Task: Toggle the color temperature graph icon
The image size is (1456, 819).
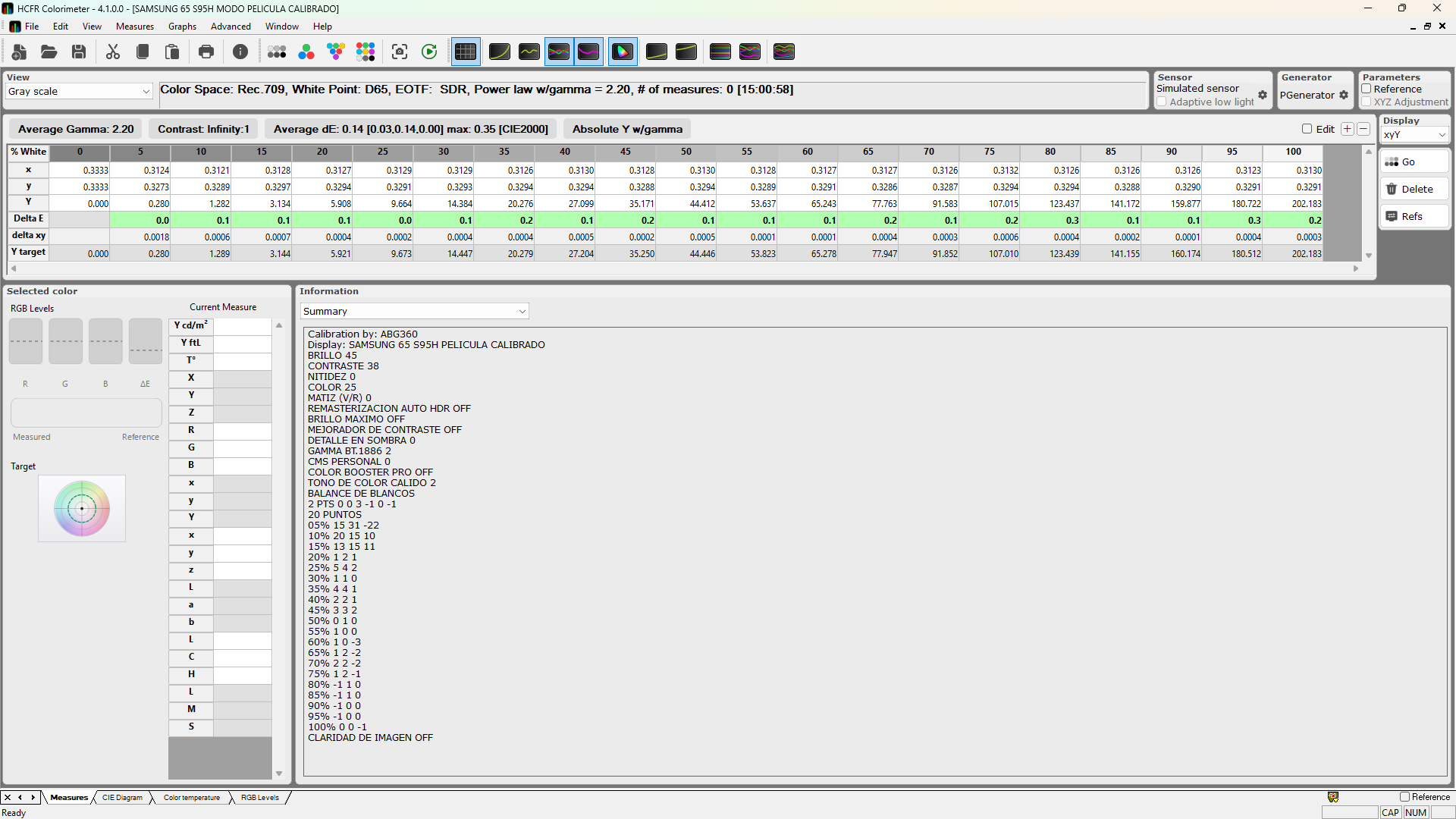Action: point(588,52)
